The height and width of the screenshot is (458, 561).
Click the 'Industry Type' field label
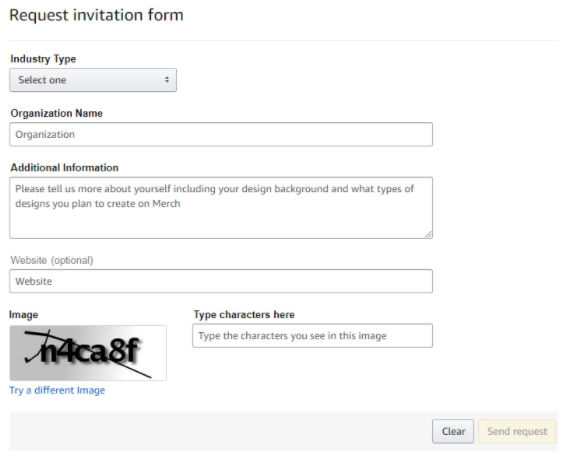(43, 59)
